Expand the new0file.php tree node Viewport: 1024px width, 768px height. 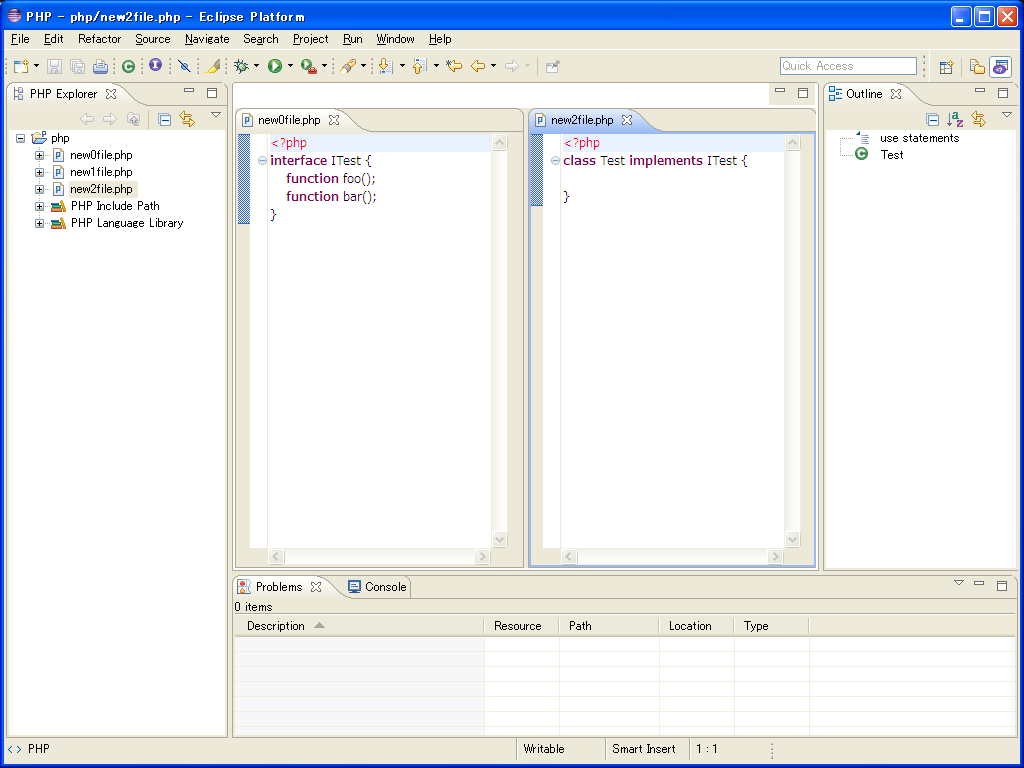39,155
